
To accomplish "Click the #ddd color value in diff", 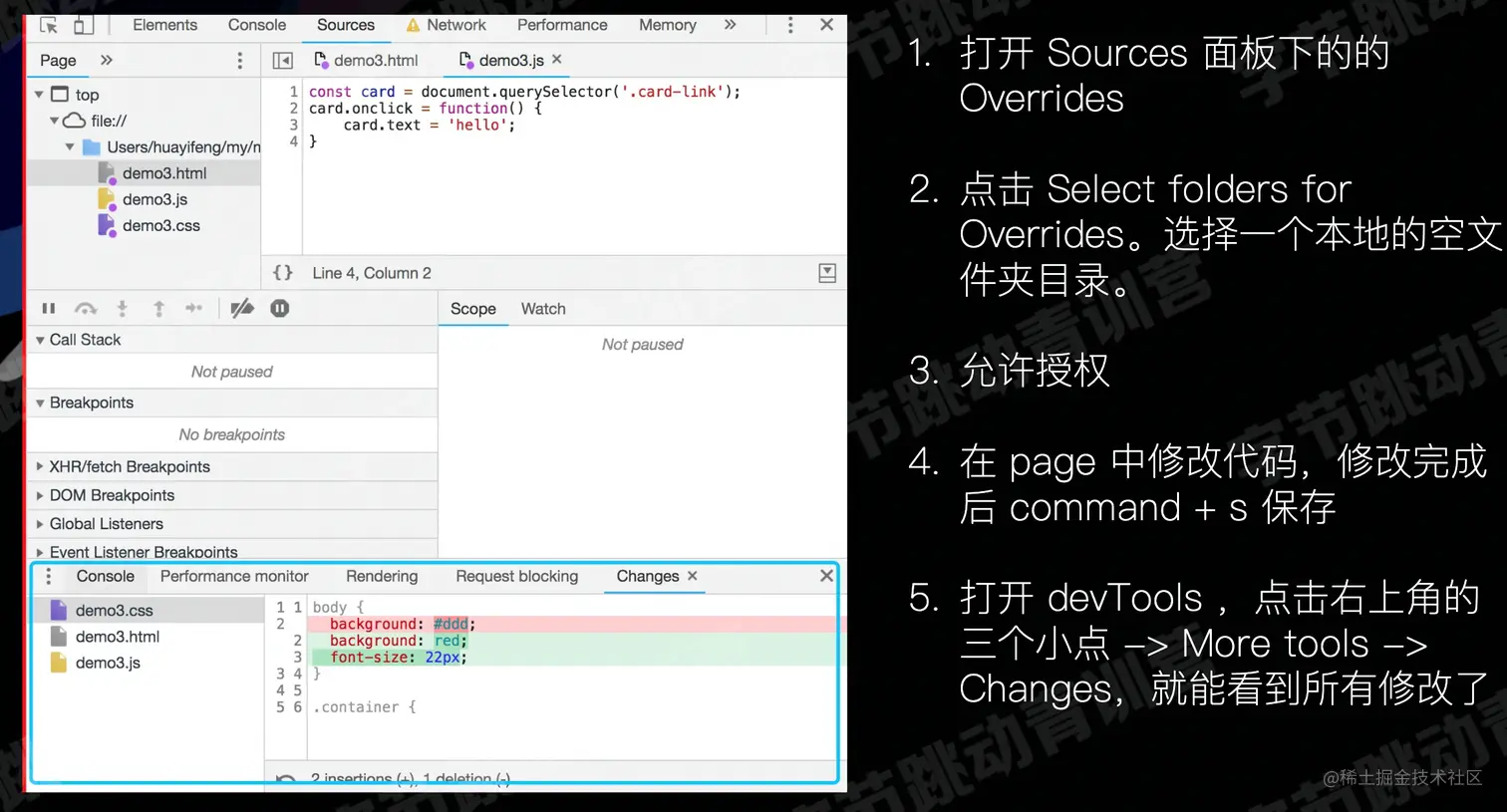I will pos(451,624).
